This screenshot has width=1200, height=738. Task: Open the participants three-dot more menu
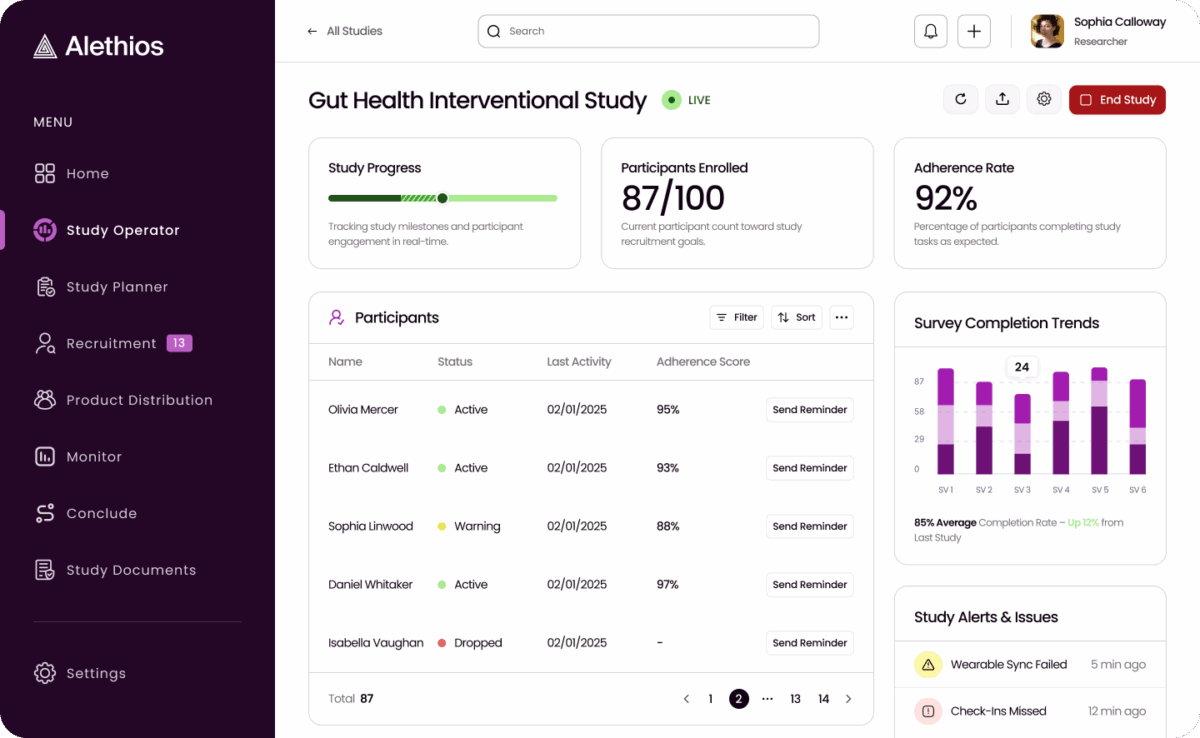841,317
